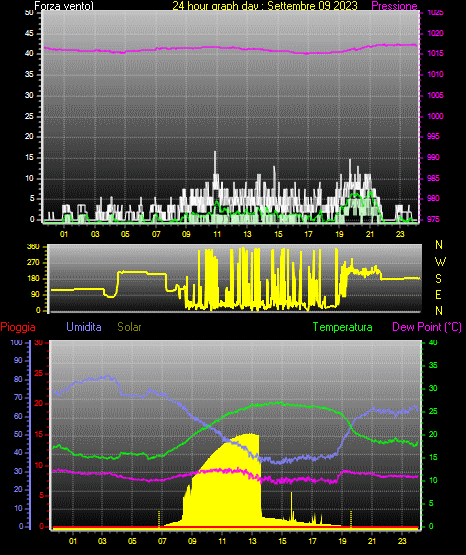Viewport: 466px width, 555px height.
Task: Click the 24 hour graph day title
Action: pos(265,6)
